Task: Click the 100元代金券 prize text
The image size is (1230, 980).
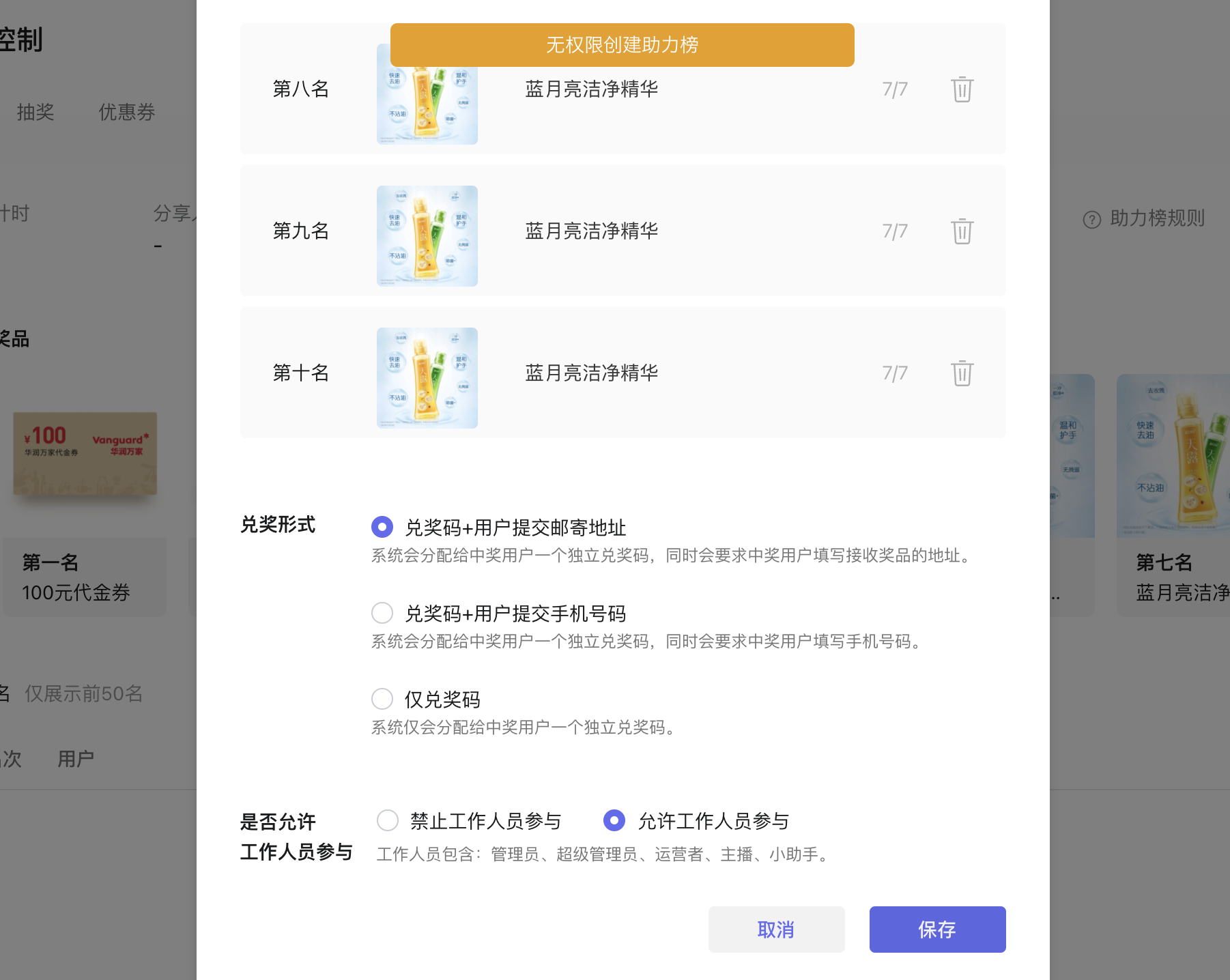Action: [x=76, y=592]
